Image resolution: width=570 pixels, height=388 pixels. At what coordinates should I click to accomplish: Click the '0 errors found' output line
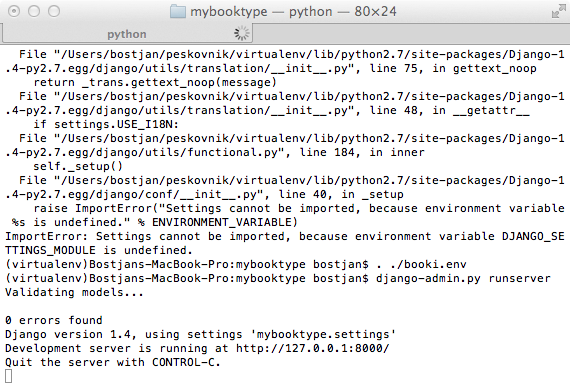tap(54, 320)
